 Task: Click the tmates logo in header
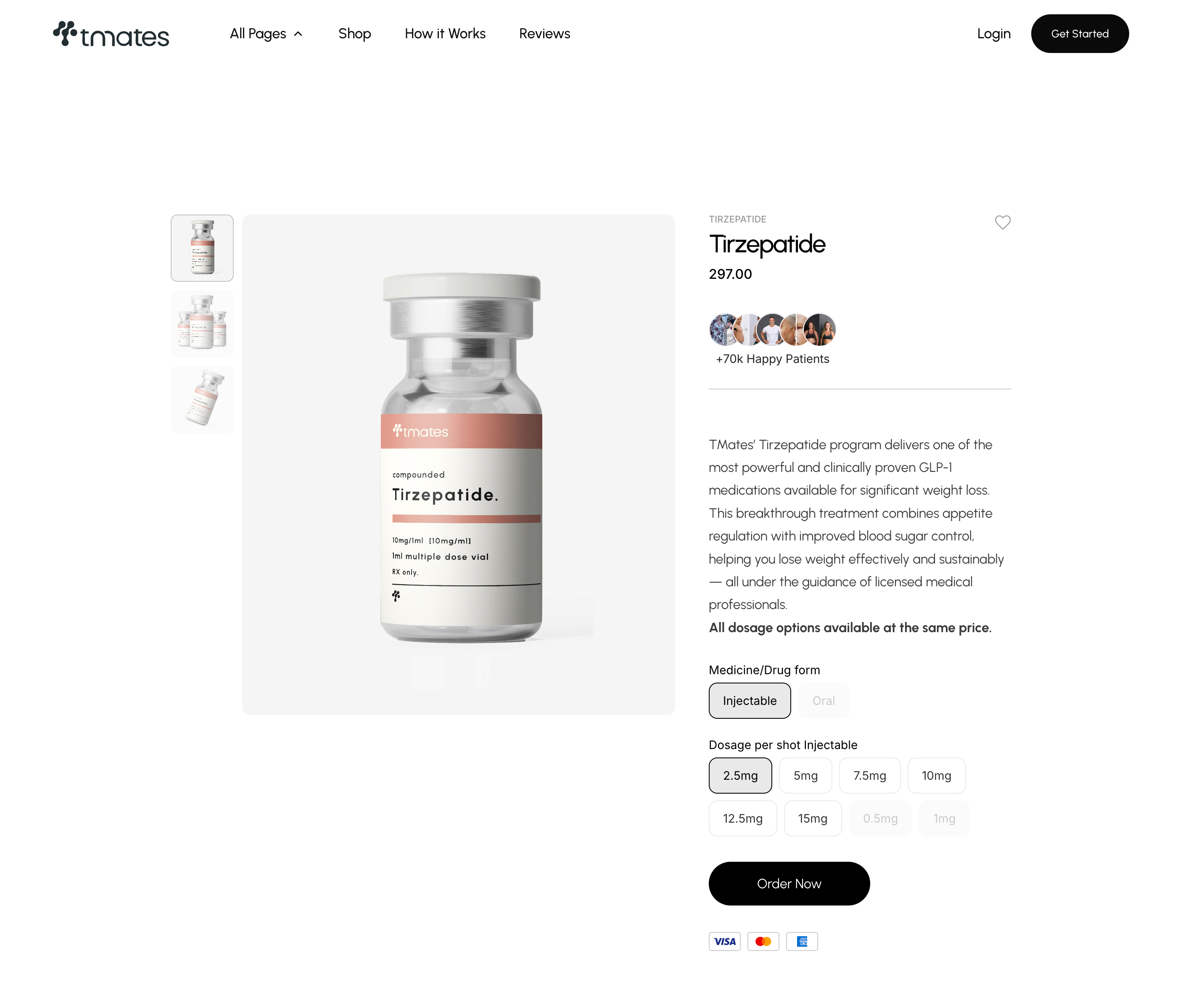111,34
